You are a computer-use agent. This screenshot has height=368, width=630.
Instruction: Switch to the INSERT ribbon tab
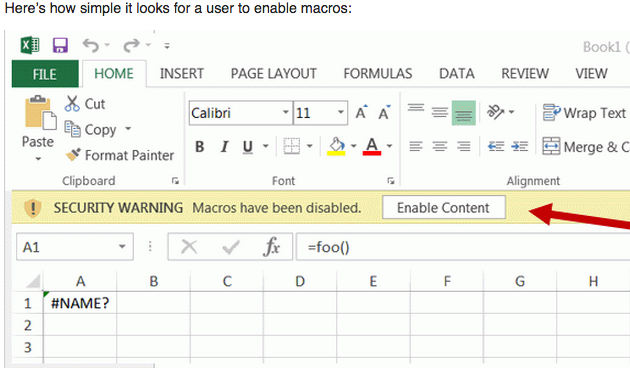pos(182,74)
